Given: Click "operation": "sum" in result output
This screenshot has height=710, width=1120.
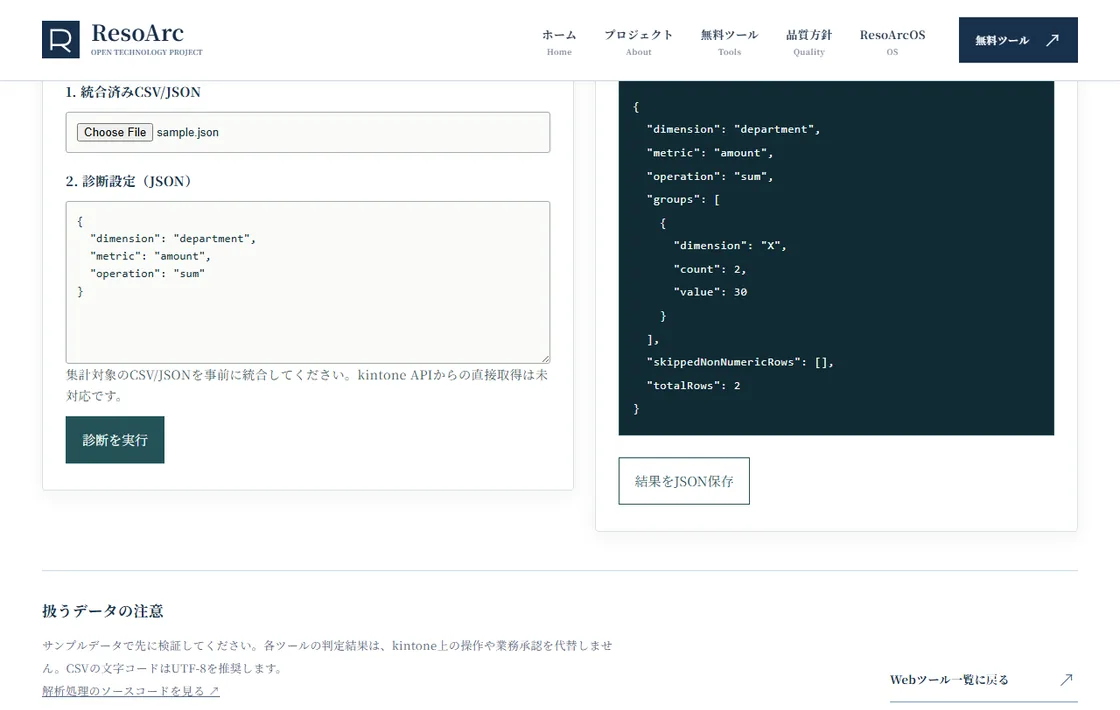Looking at the screenshot, I should tap(710, 176).
